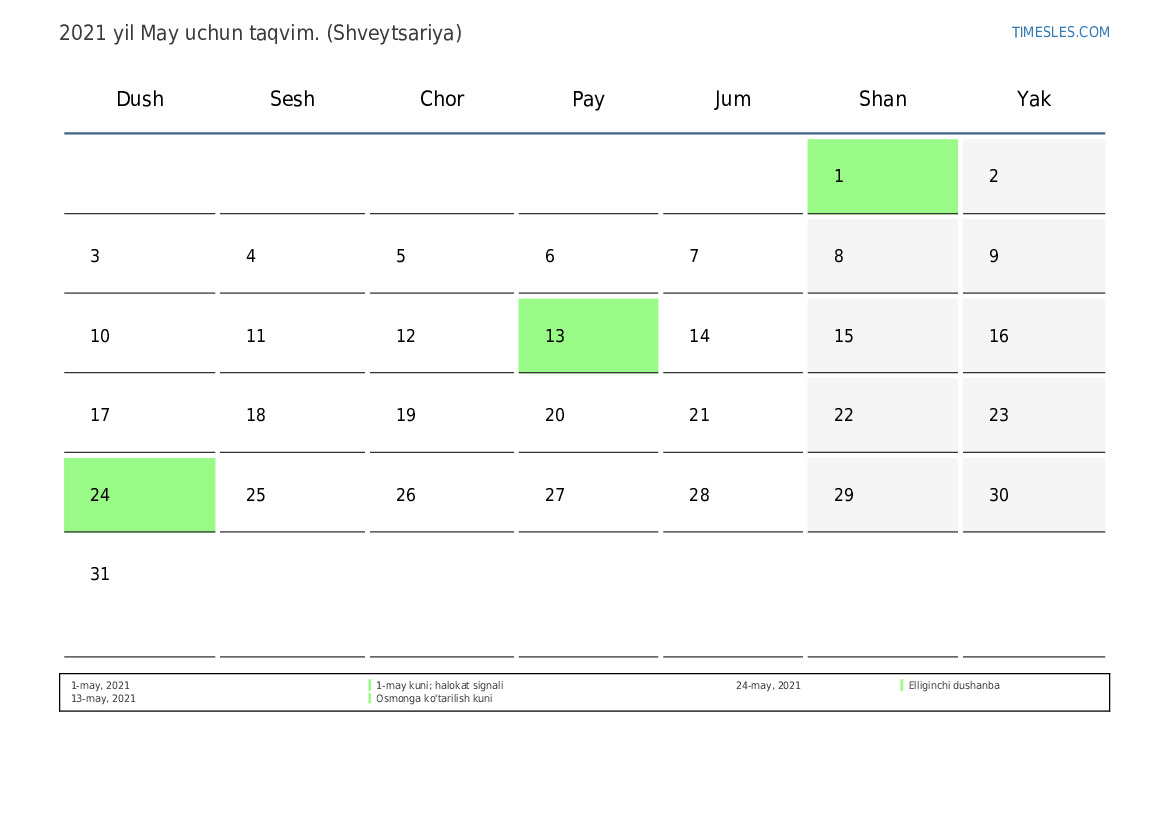Select day 11 under Sesh
Viewport: 1169px width, 827px height.
click(256, 336)
